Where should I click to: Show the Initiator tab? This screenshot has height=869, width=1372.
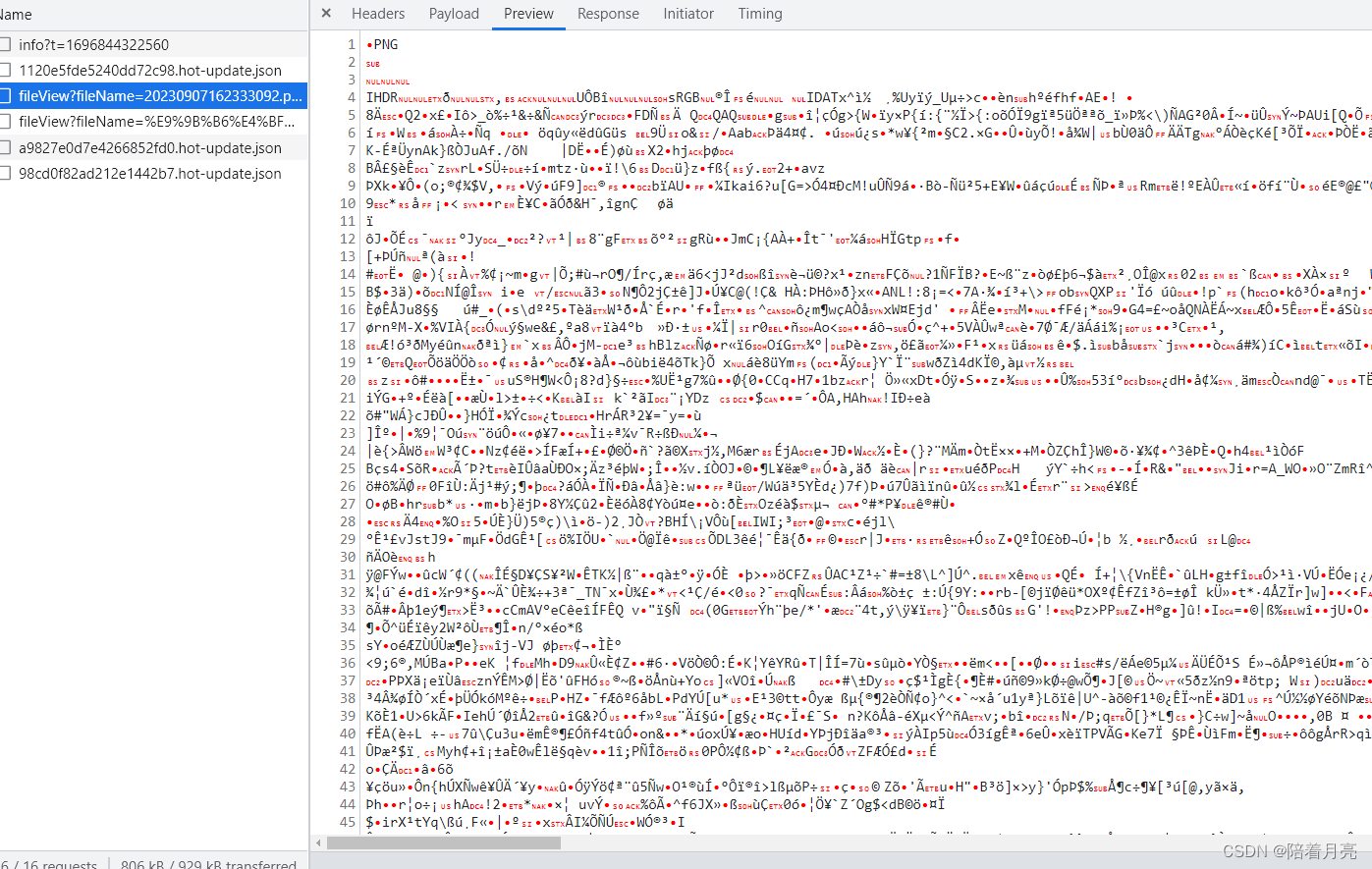(688, 14)
